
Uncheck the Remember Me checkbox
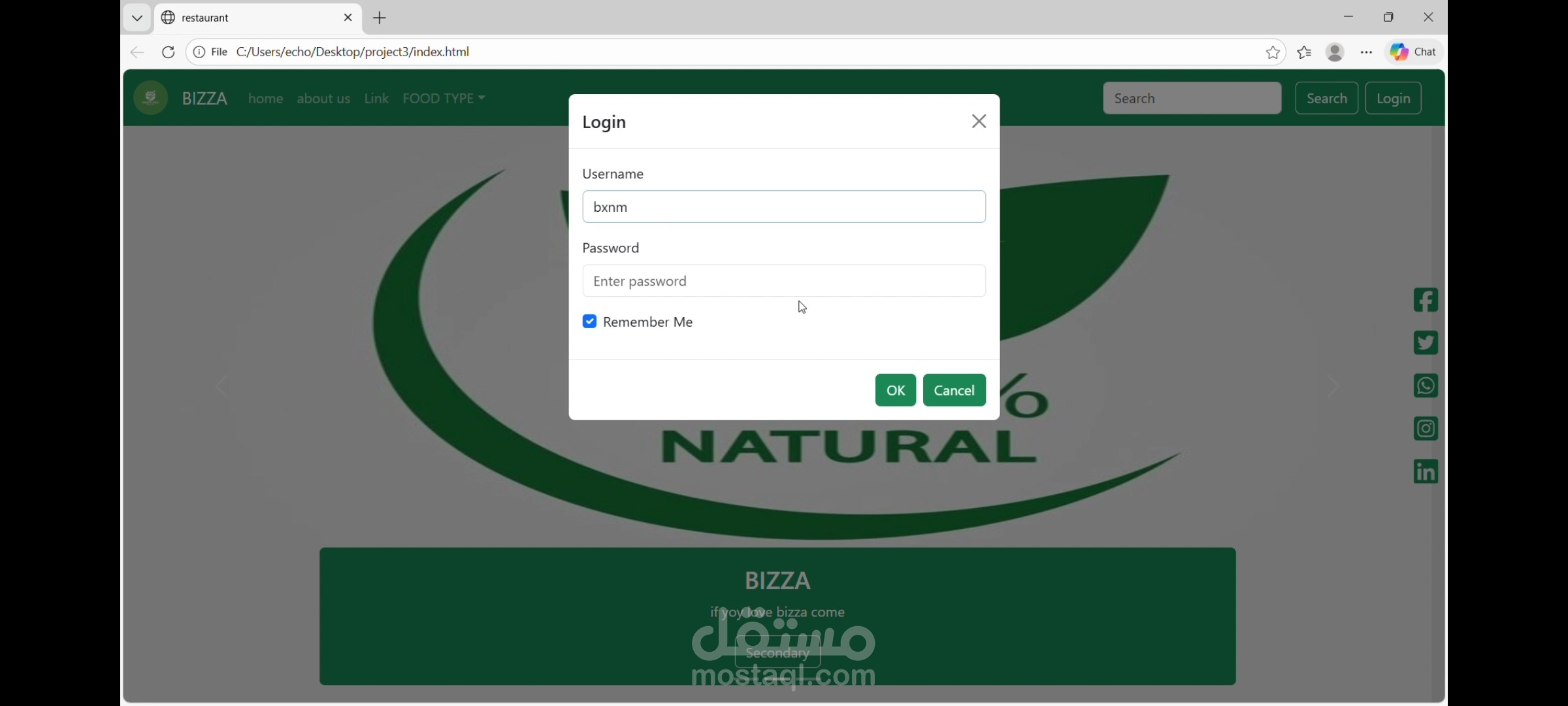[x=589, y=322]
